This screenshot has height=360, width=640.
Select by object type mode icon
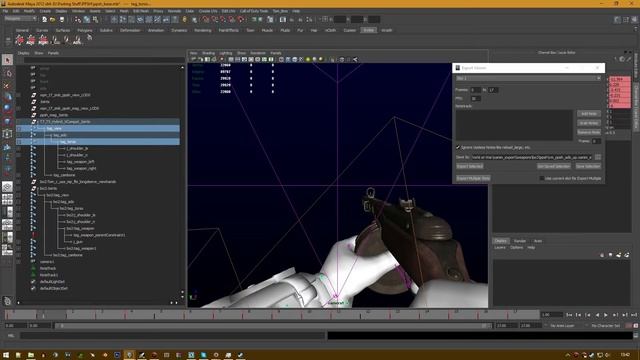[87, 19]
